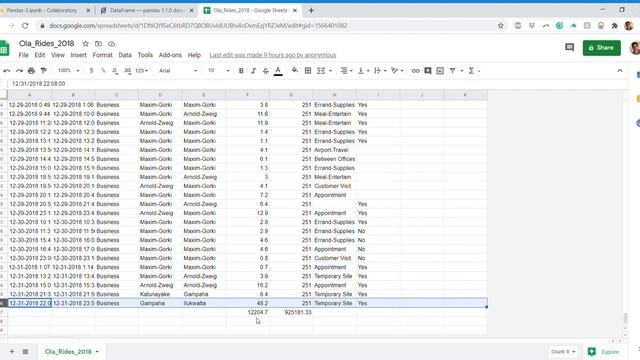The height and width of the screenshot is (360, 640).
Task: Insert link using chain icon
Action: pos(416,71)
